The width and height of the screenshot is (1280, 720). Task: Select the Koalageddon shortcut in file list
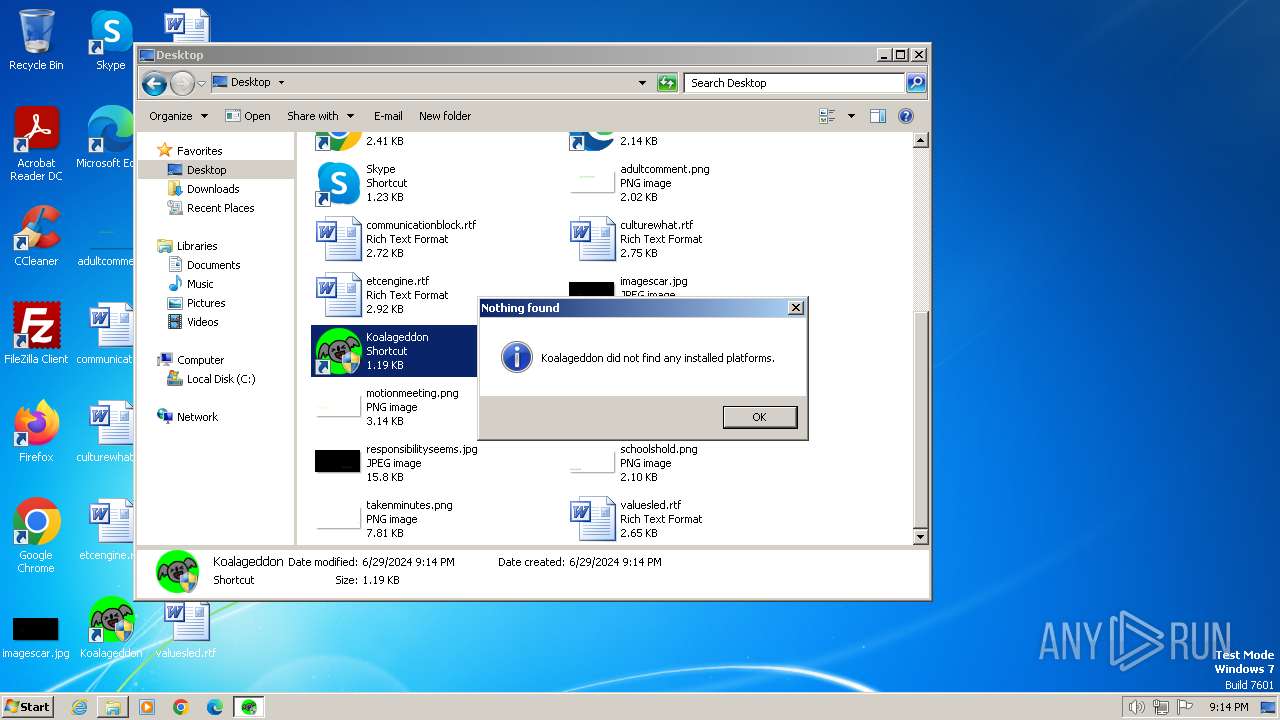pos(395,351)
